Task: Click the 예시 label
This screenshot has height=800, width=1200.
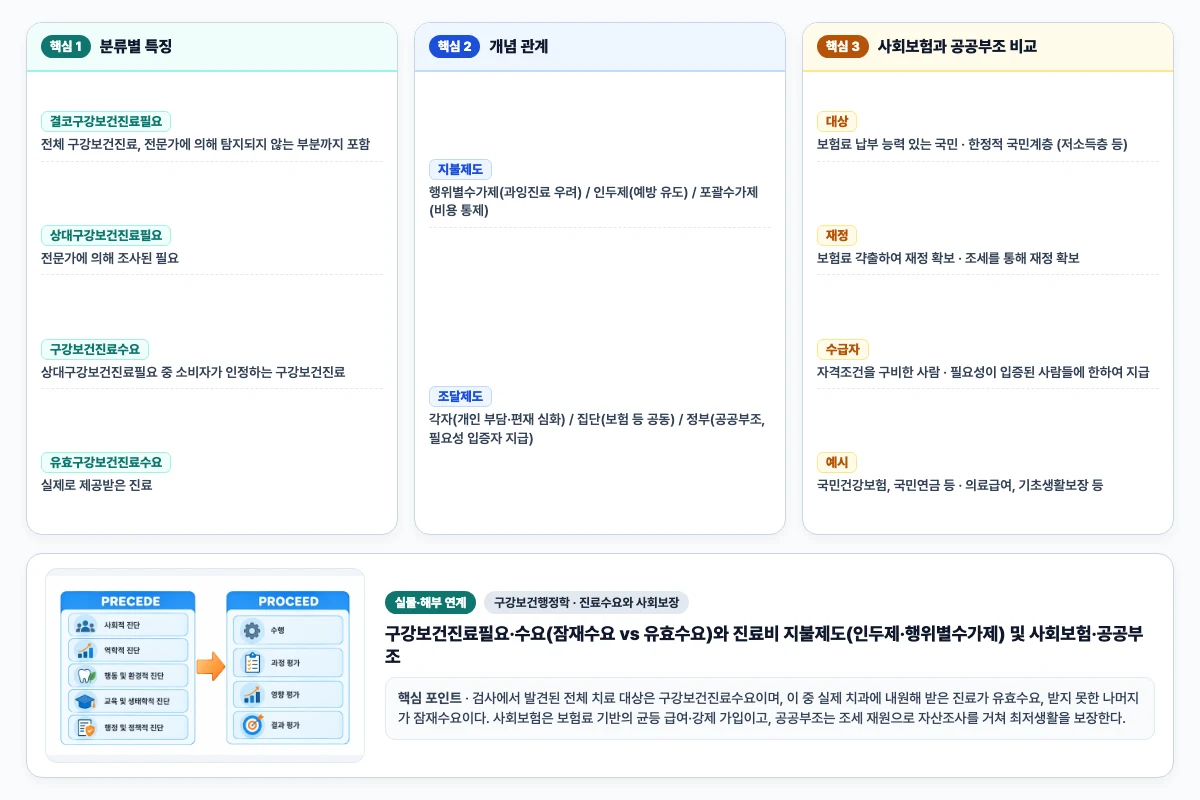Action: 837,462
